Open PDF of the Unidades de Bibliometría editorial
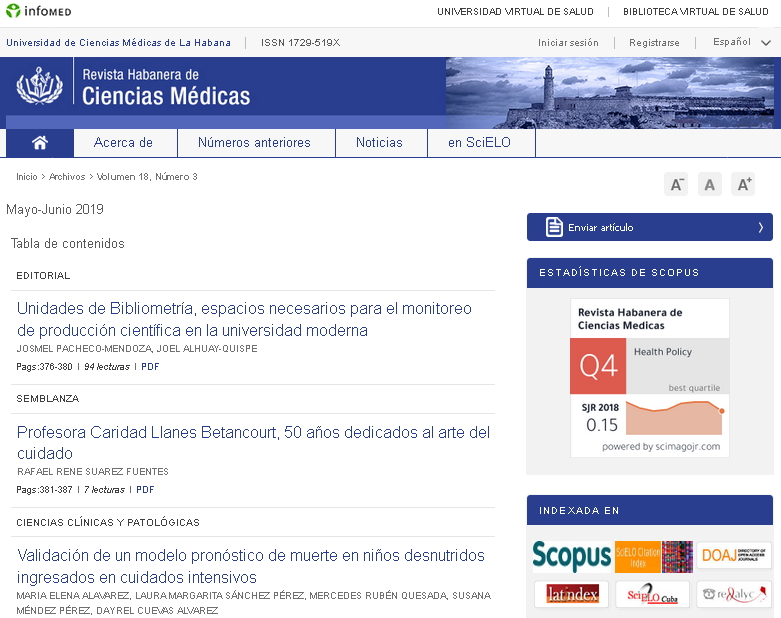 click(150, 367)
